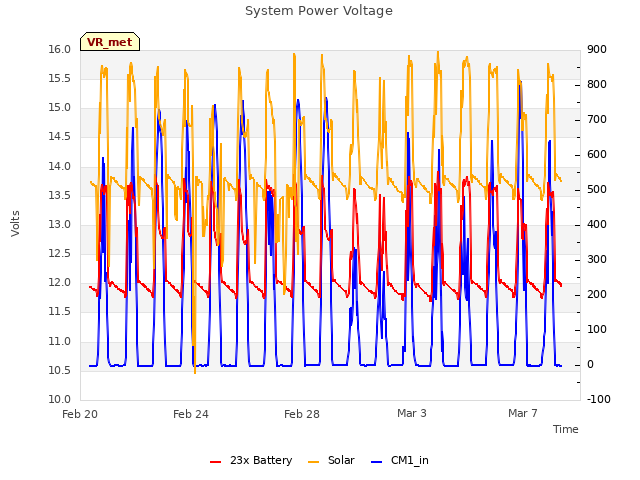The width and height of the screenshot is (640, 480).
Task: Toggle the Solar legend entry
Action: click(x=331, y=460)
